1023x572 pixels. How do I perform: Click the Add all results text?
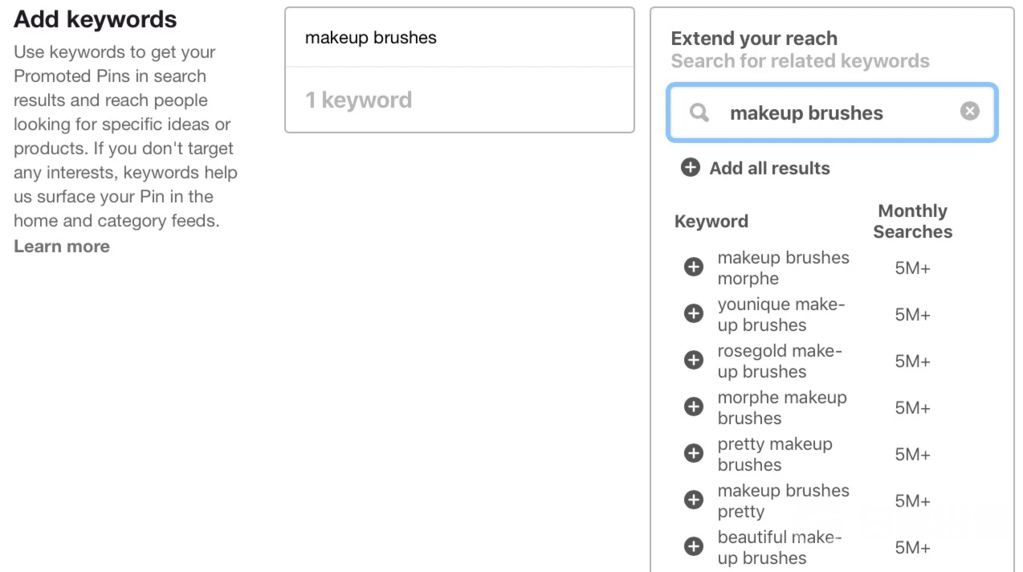click(769, 168)
